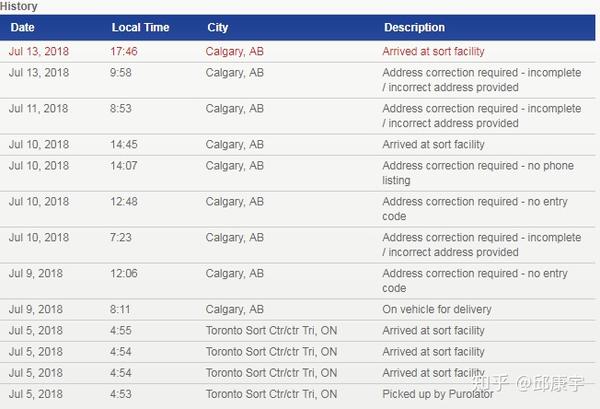Click the highlighted Jul 13 17:46 row date
This screenshot has height=409, width=600.
(39, 51)
